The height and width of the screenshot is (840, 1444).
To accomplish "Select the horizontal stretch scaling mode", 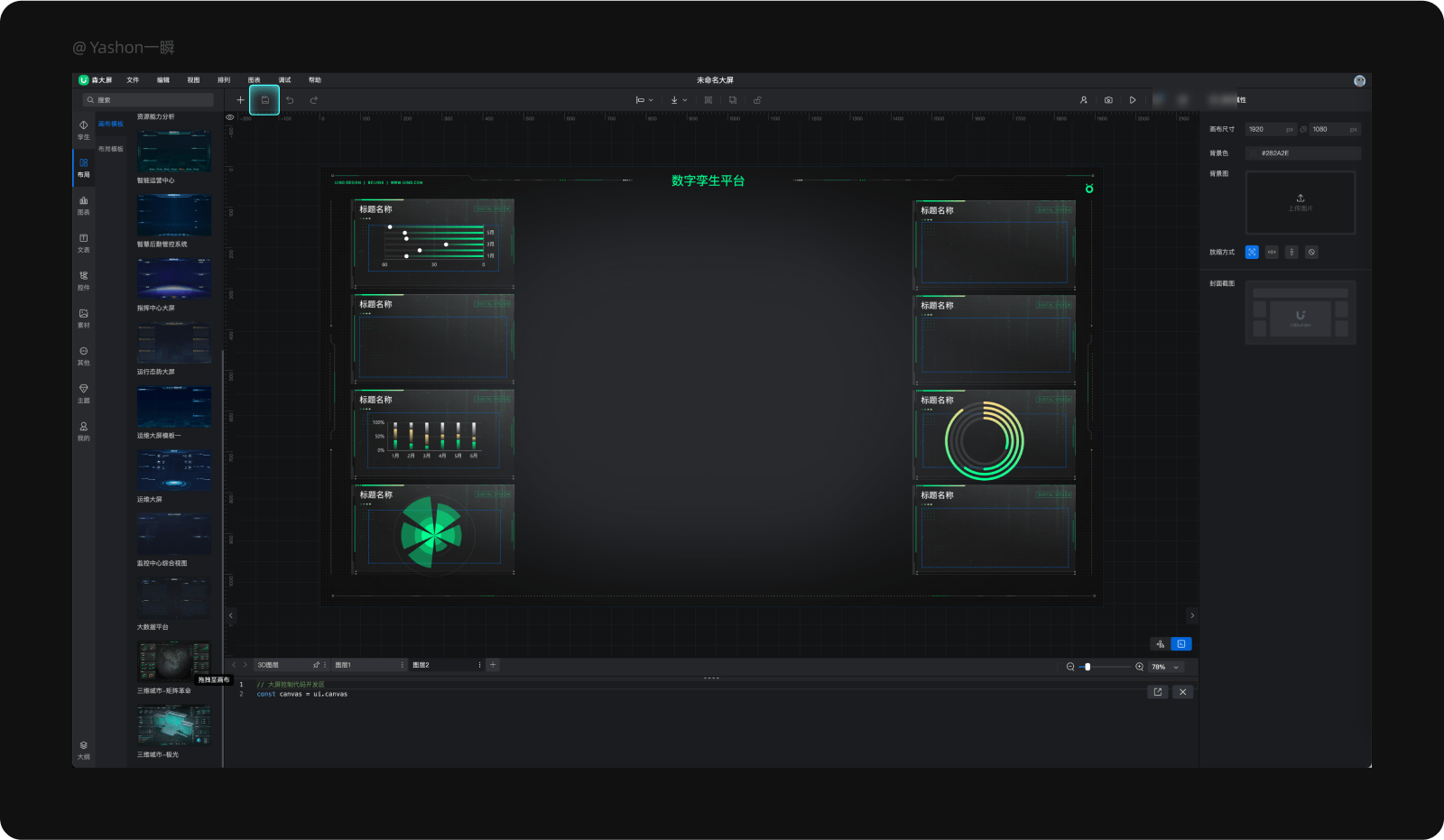I will pos(1272,252).
